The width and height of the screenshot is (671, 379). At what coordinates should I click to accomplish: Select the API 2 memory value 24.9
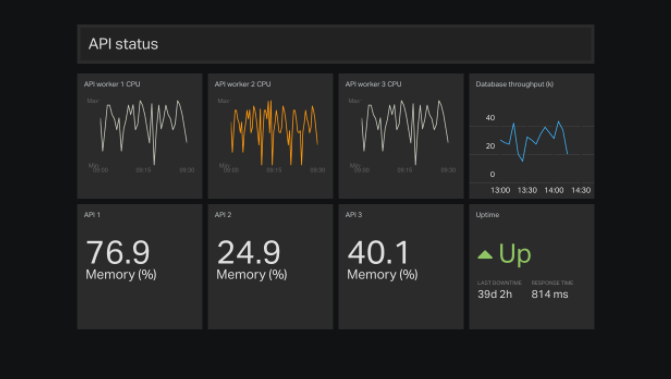pyautogui.click(x=249, y=252)
